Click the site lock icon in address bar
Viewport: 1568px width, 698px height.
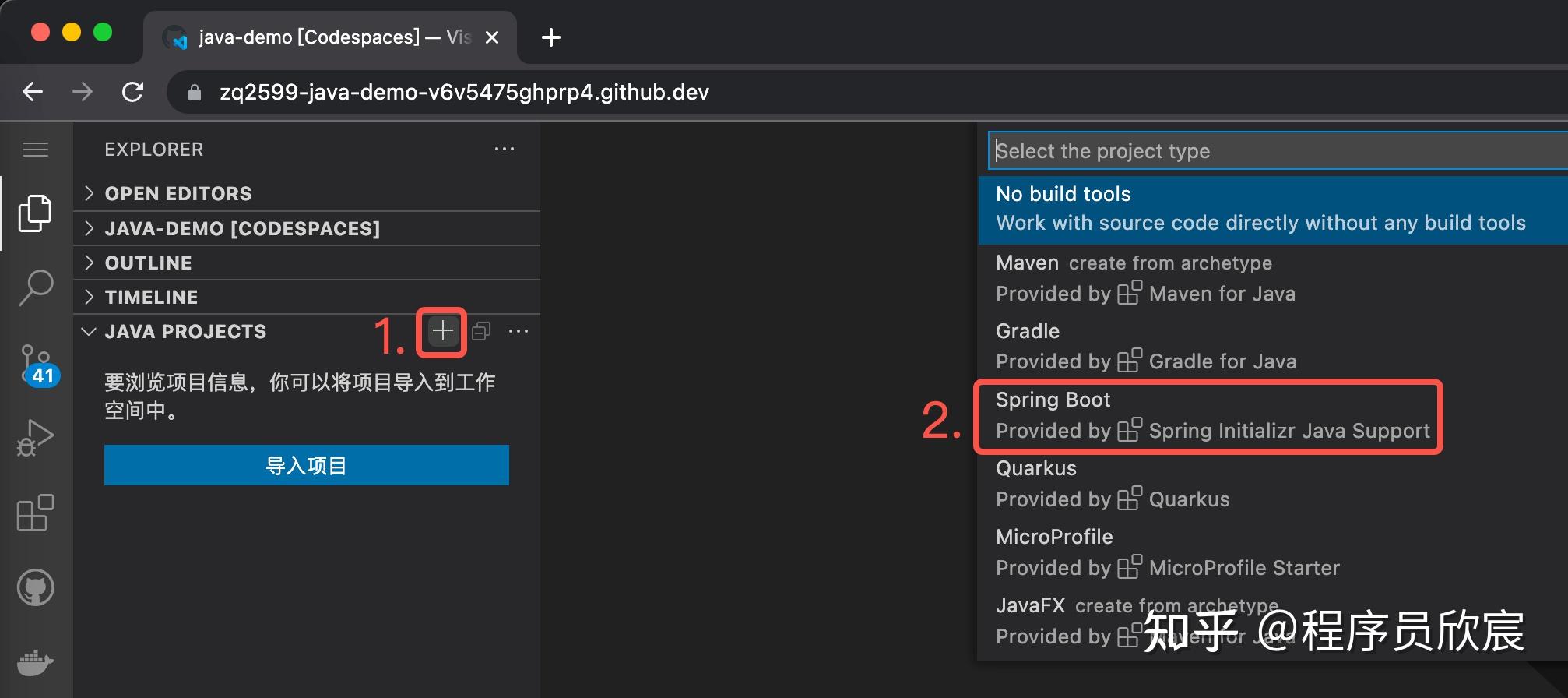pyautogui.click(x=195, y=93)
